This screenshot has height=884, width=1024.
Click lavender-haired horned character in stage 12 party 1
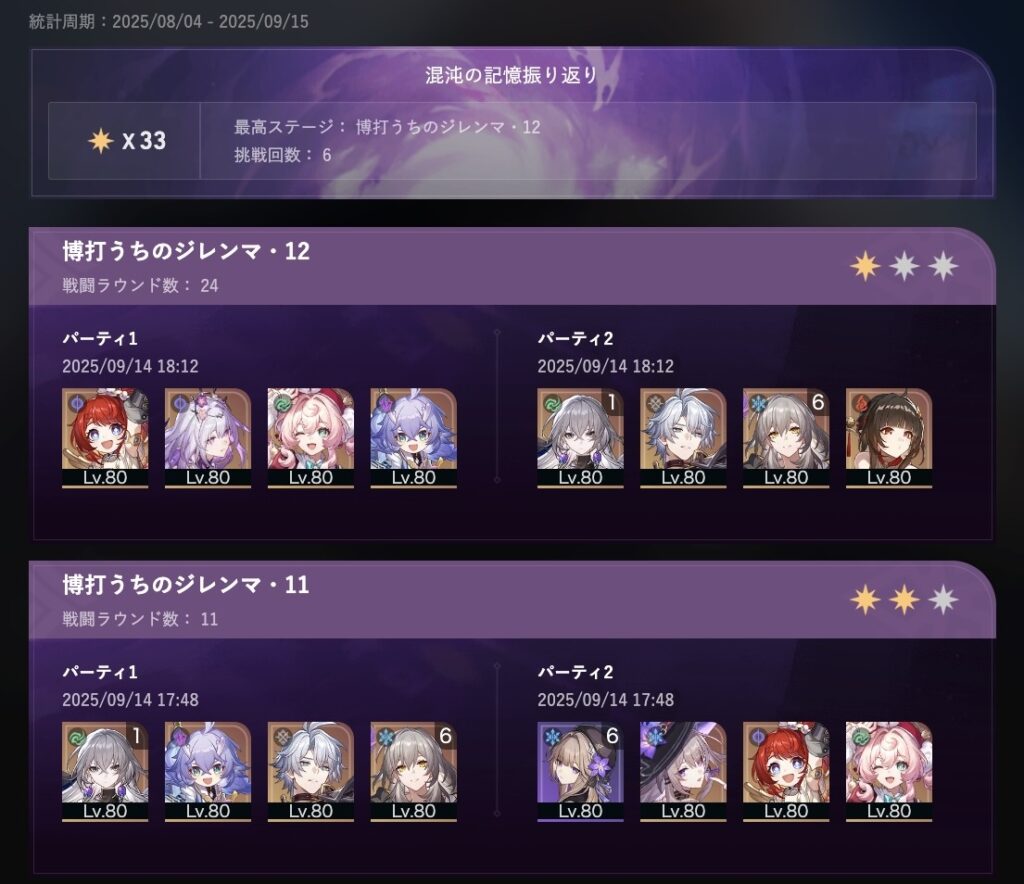[208, 438]
